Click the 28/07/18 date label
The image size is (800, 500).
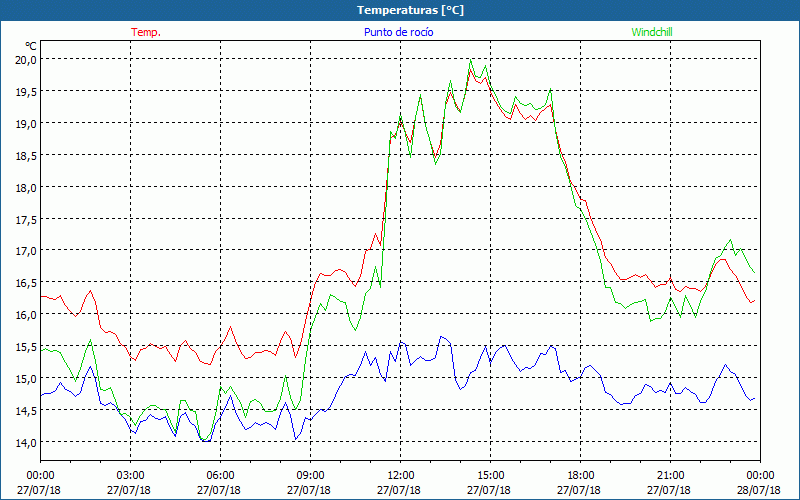pyautogui.click(x=759, y=490)
